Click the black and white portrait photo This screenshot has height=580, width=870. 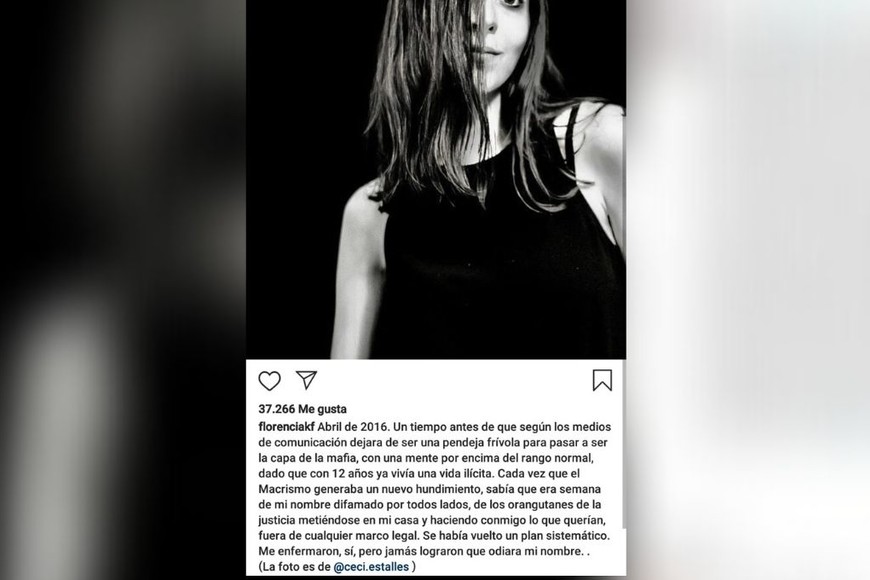(436, 179)
